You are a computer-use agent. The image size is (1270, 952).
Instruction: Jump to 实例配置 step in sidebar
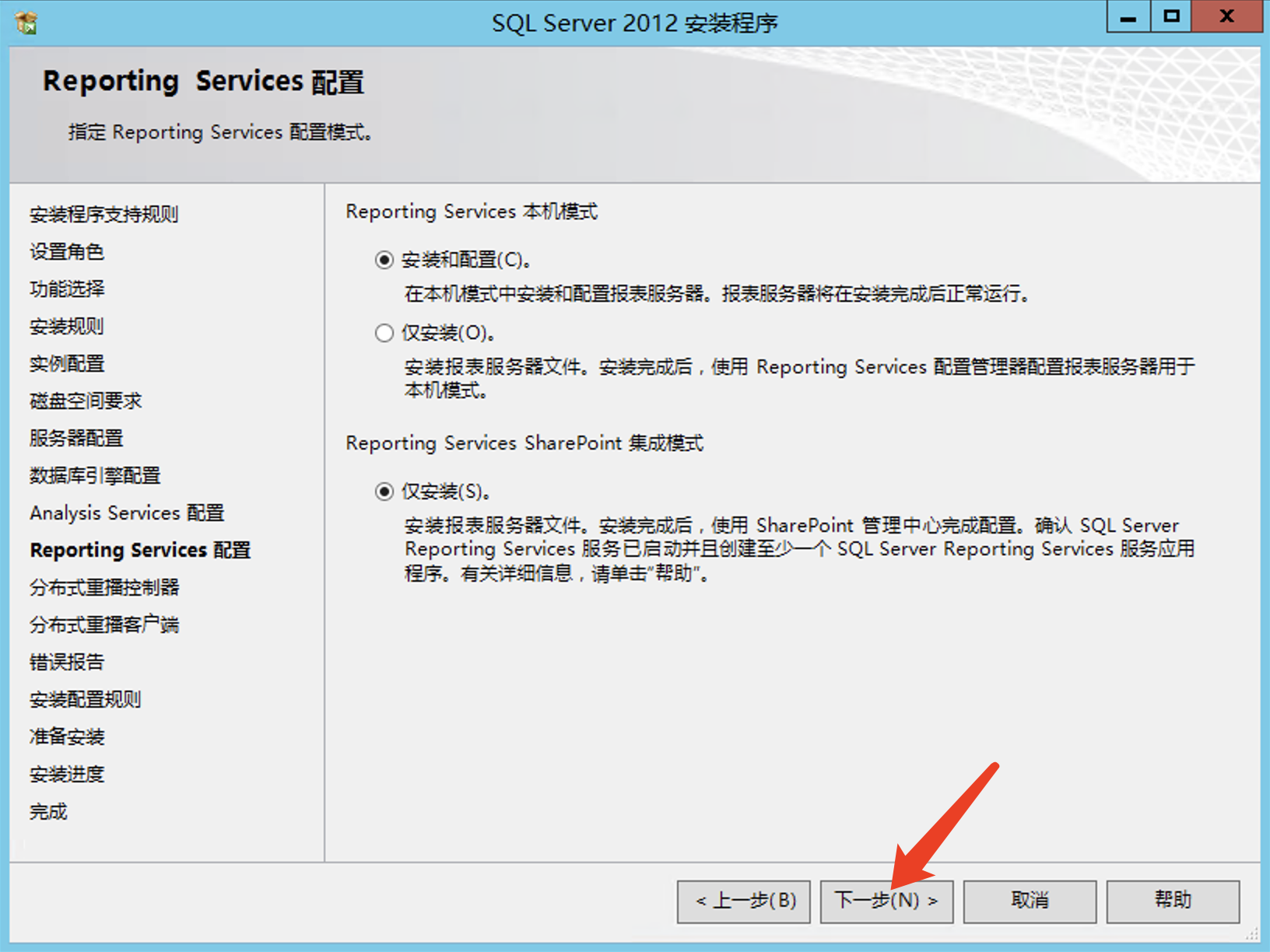[x=67, y=364]
